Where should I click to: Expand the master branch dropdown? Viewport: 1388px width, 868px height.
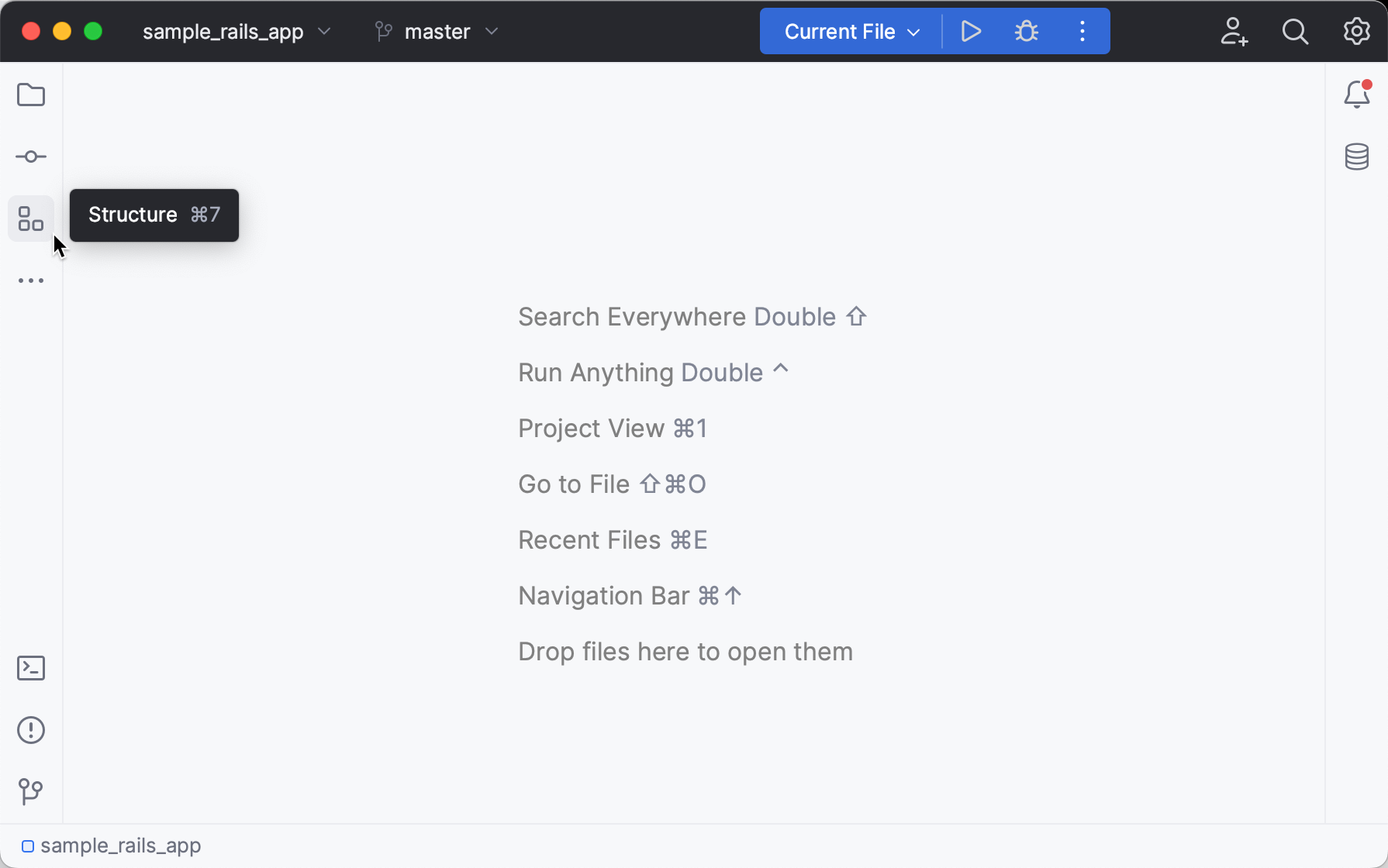pyautogui.click(x=437, y=32)
